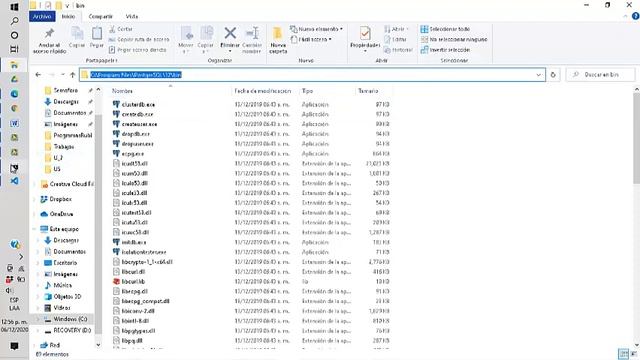Click Historial in the Abrir group

click(398, 50)
